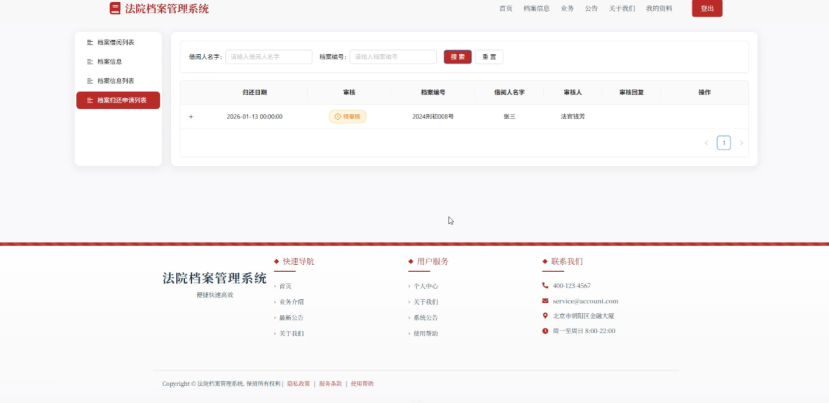Click the borrower cell 张三
This screenshot has height=403, width=829.
(509, 117)
